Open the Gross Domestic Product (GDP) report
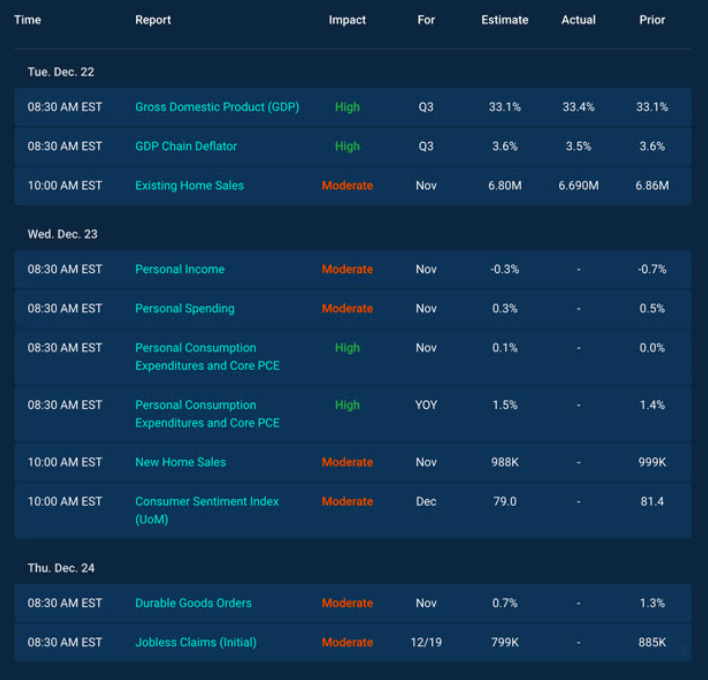This screenshot has width=708, height=680. click(x=217, y=107)
